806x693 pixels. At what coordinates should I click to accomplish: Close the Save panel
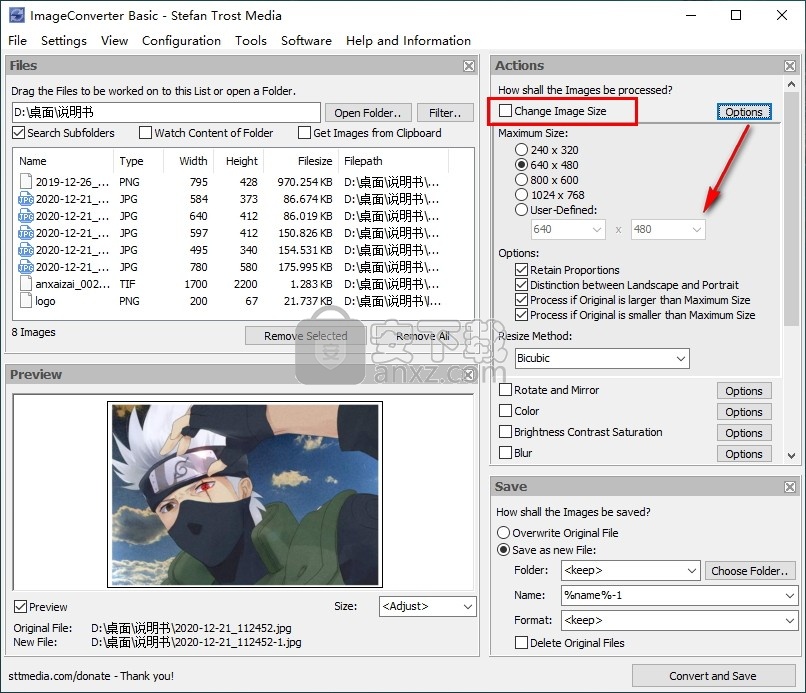coord(790,487)
